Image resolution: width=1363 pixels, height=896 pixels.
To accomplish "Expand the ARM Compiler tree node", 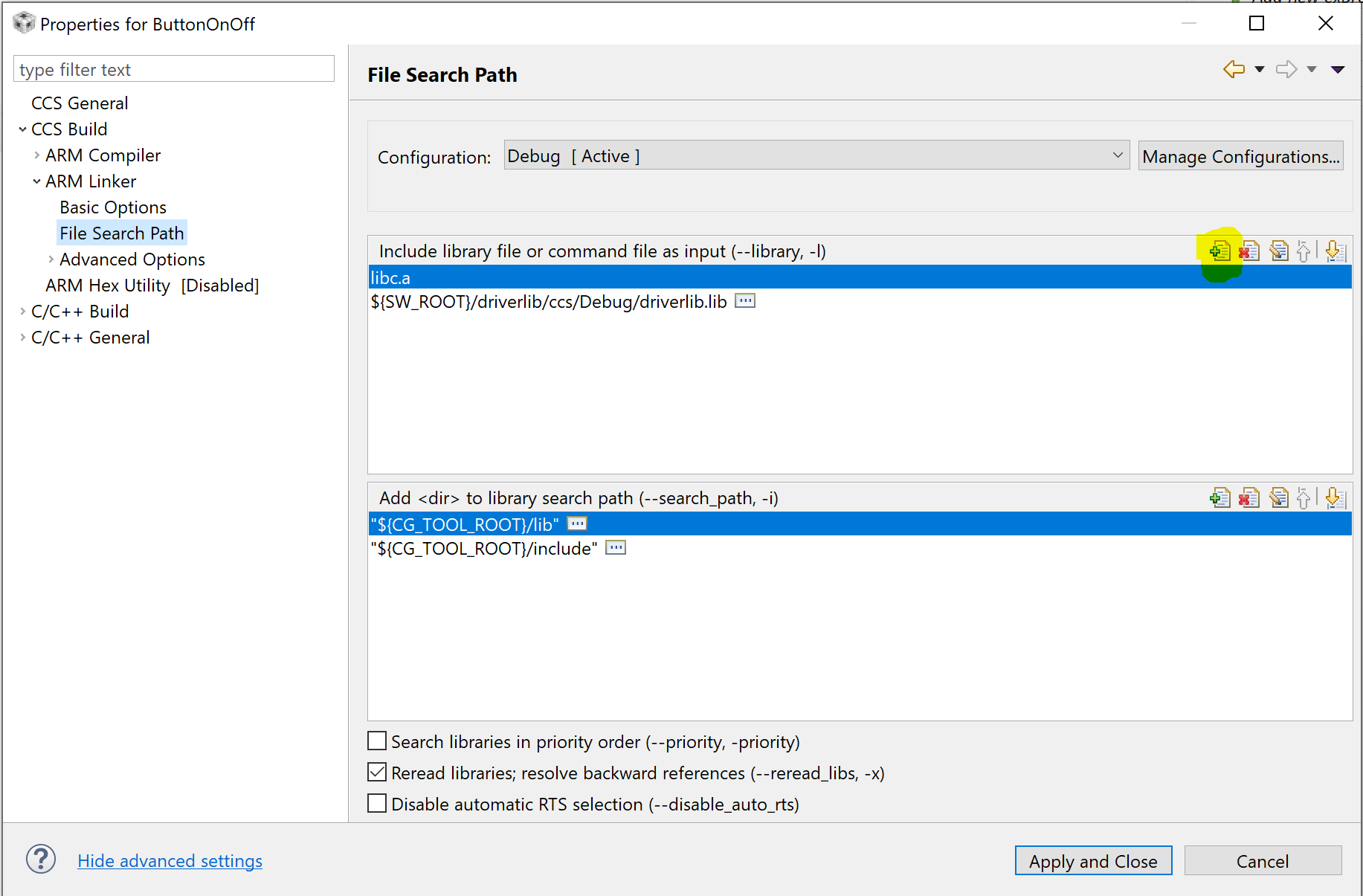I will click(36, 155).
